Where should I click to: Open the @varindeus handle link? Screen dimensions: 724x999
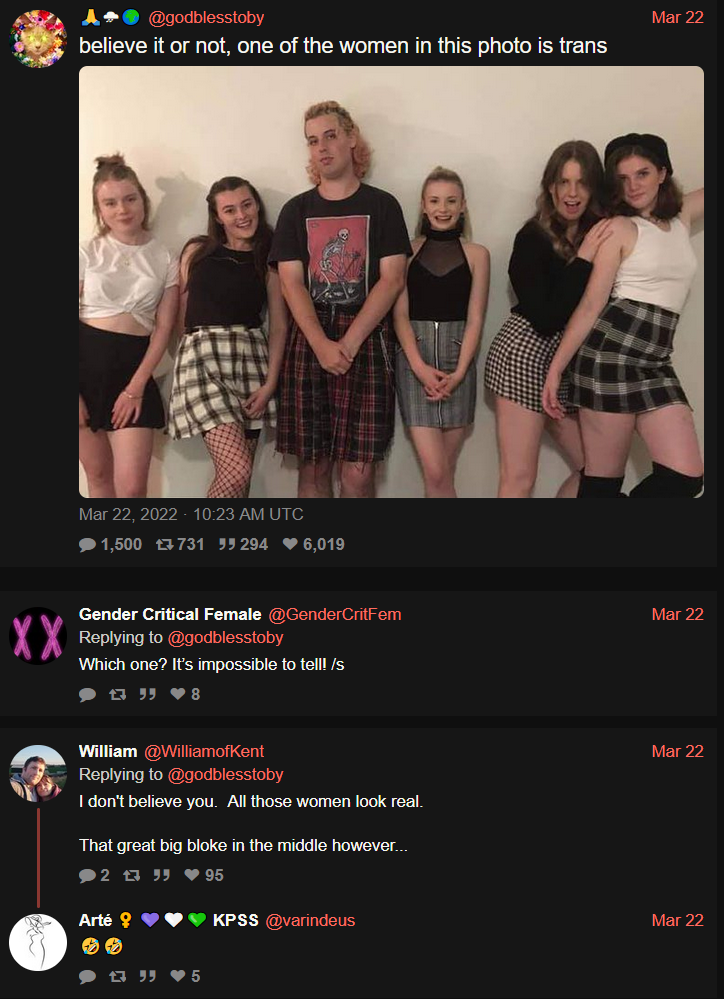pyautogui.click(x=310, y=920)
